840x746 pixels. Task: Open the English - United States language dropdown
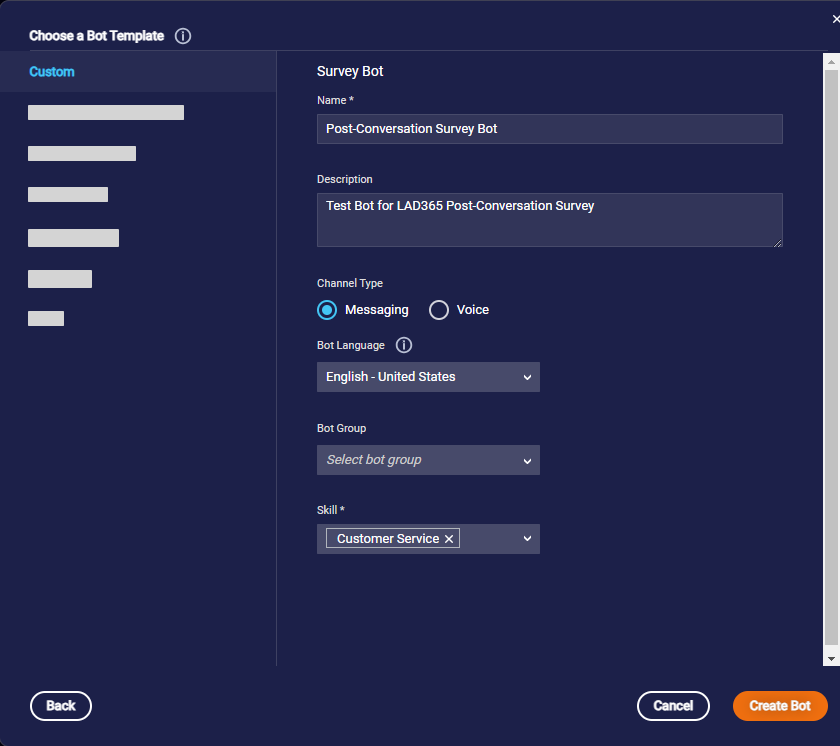click(x=428, y=377)
